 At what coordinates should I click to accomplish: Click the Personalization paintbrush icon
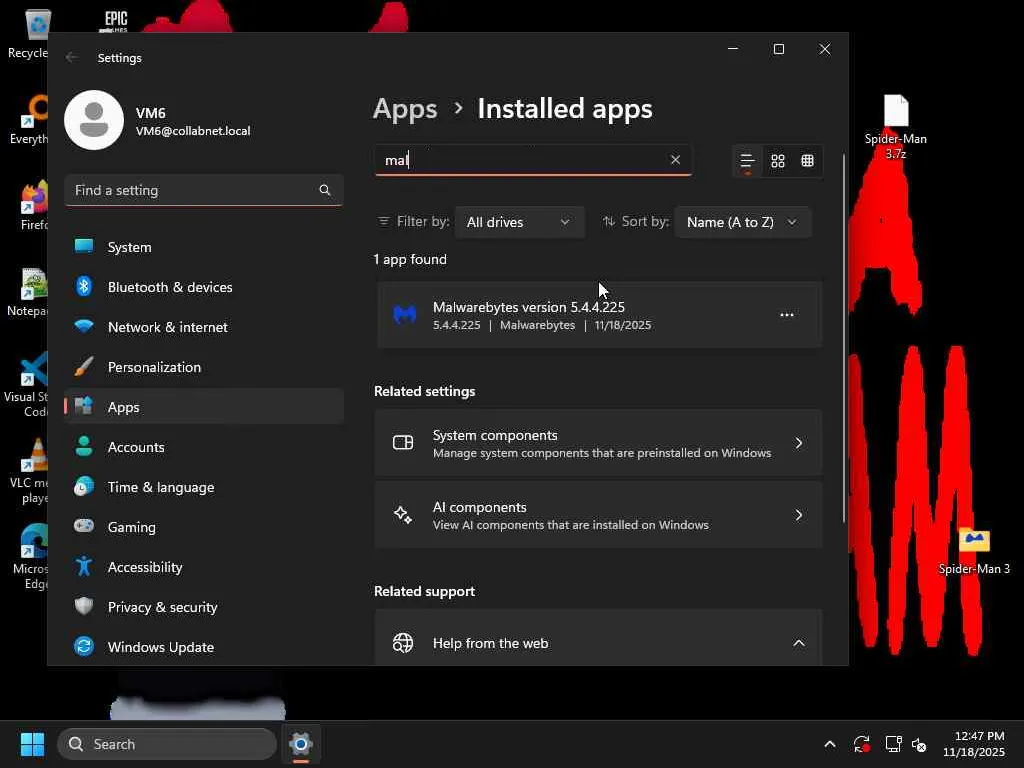84,366
